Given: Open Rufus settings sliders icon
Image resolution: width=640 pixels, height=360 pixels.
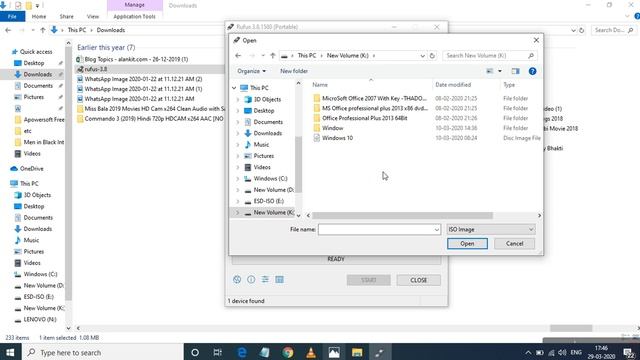Looking at the screenshot, I should (265, 280).
